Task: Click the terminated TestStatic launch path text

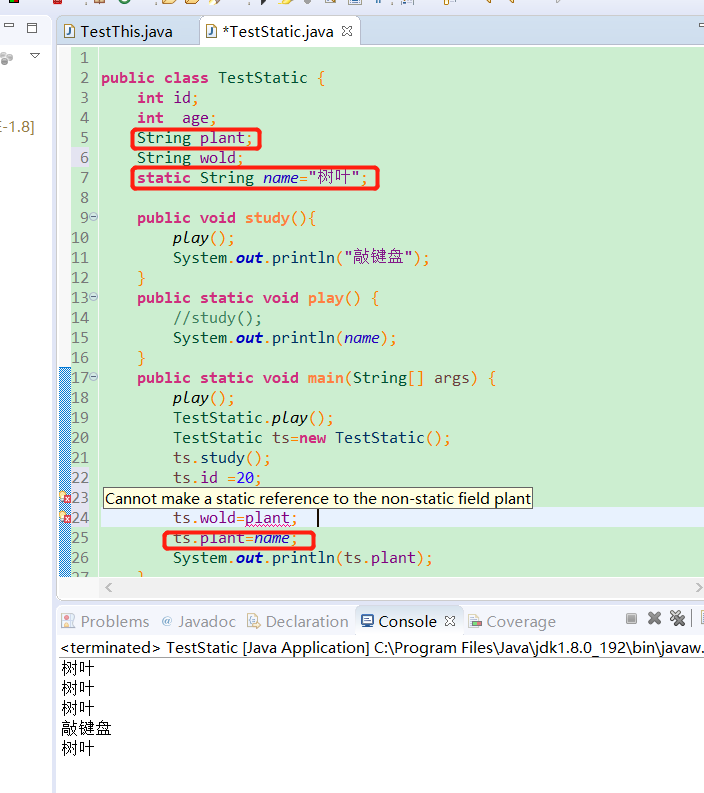Action: [382, 648]
